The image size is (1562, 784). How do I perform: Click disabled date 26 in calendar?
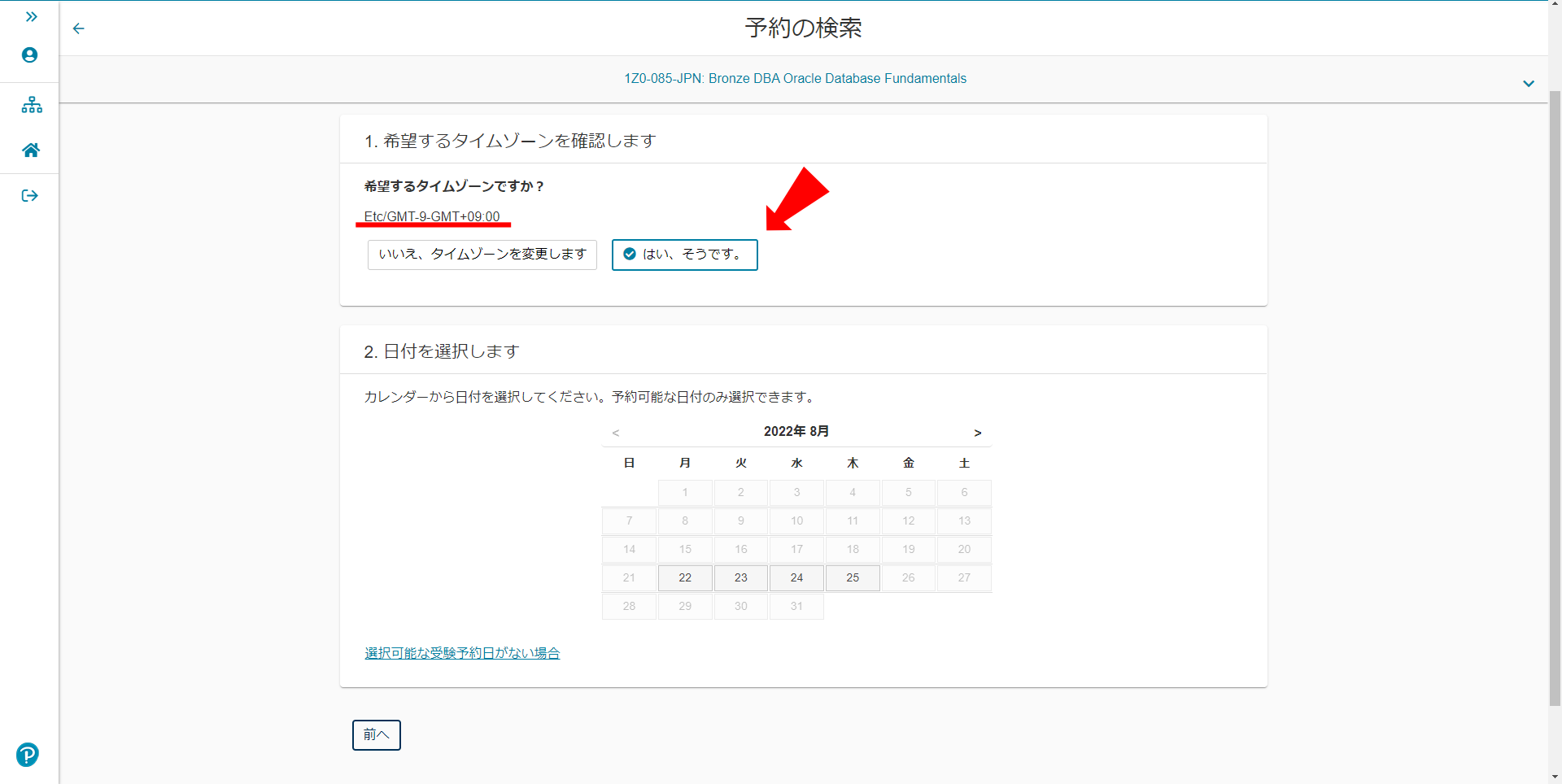point(909,578)
